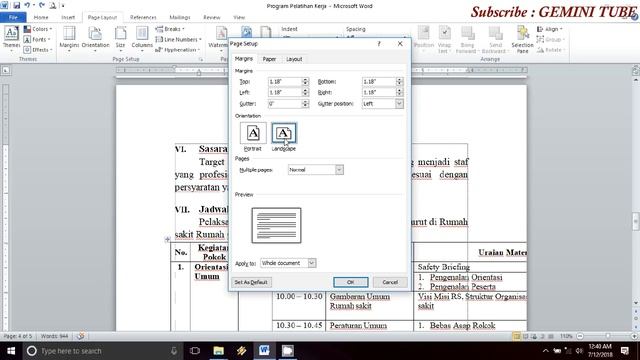Open Task View on taskbar

coord(195,351)
